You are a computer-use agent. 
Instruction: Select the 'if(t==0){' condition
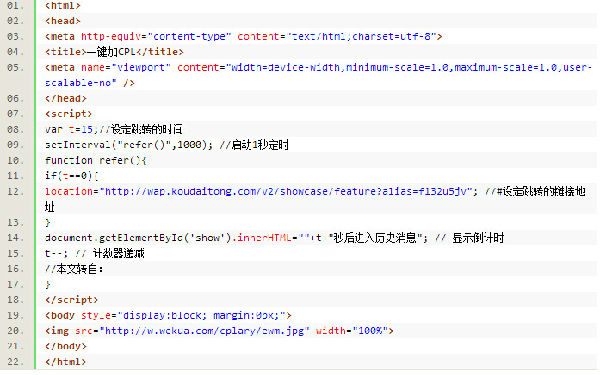click(72, 176)
